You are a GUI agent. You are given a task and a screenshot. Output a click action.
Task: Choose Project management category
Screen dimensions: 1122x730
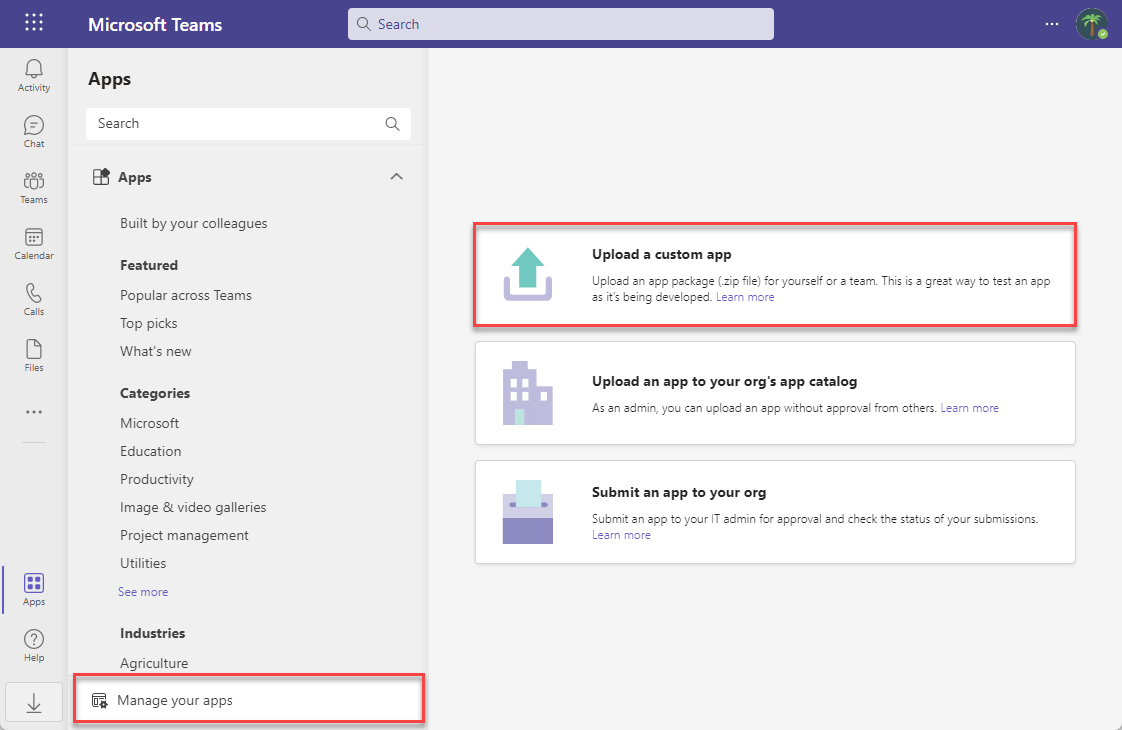click(x=184, y=535)
